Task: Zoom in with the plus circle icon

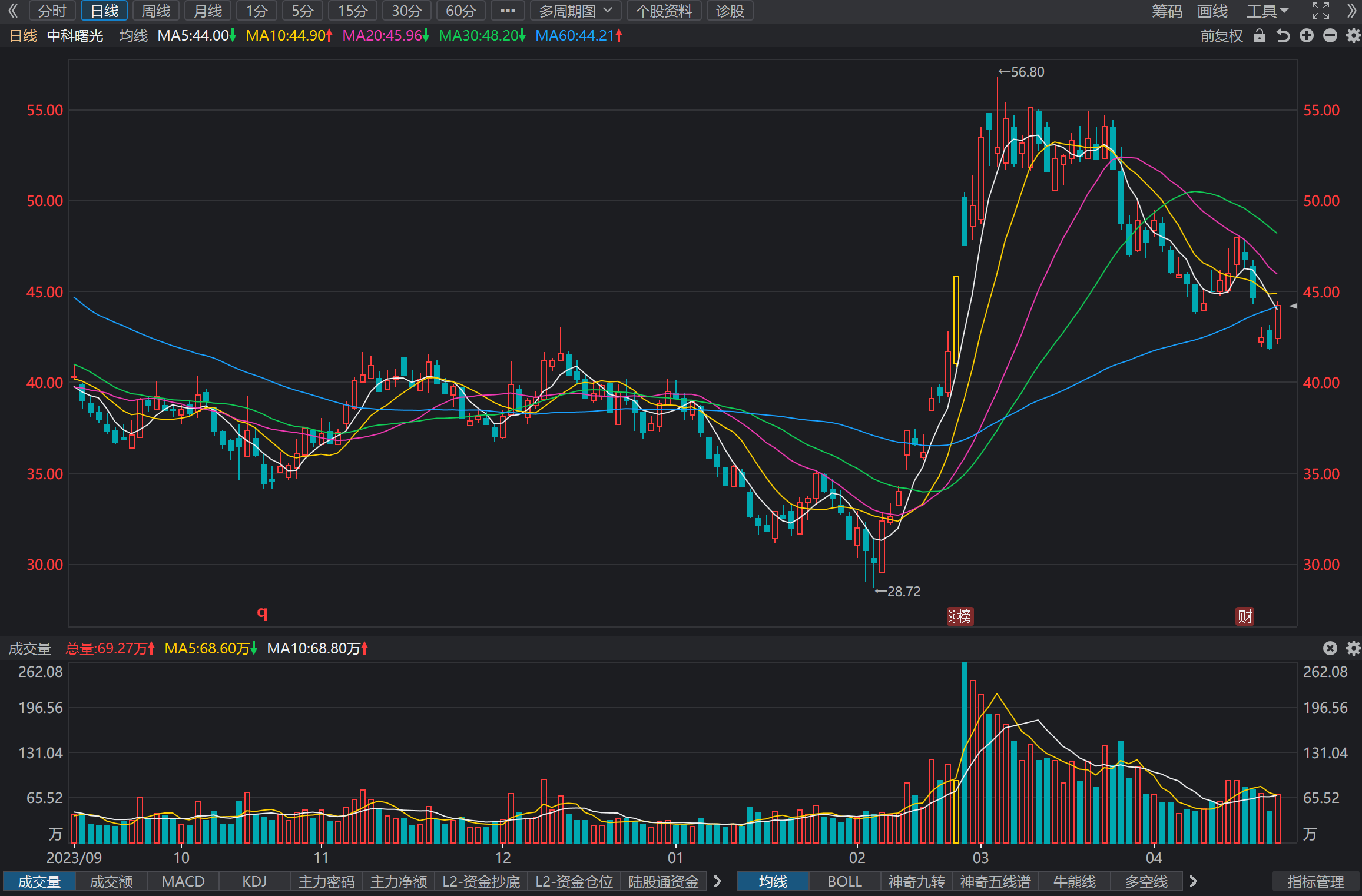Action: click(1307, 36)
